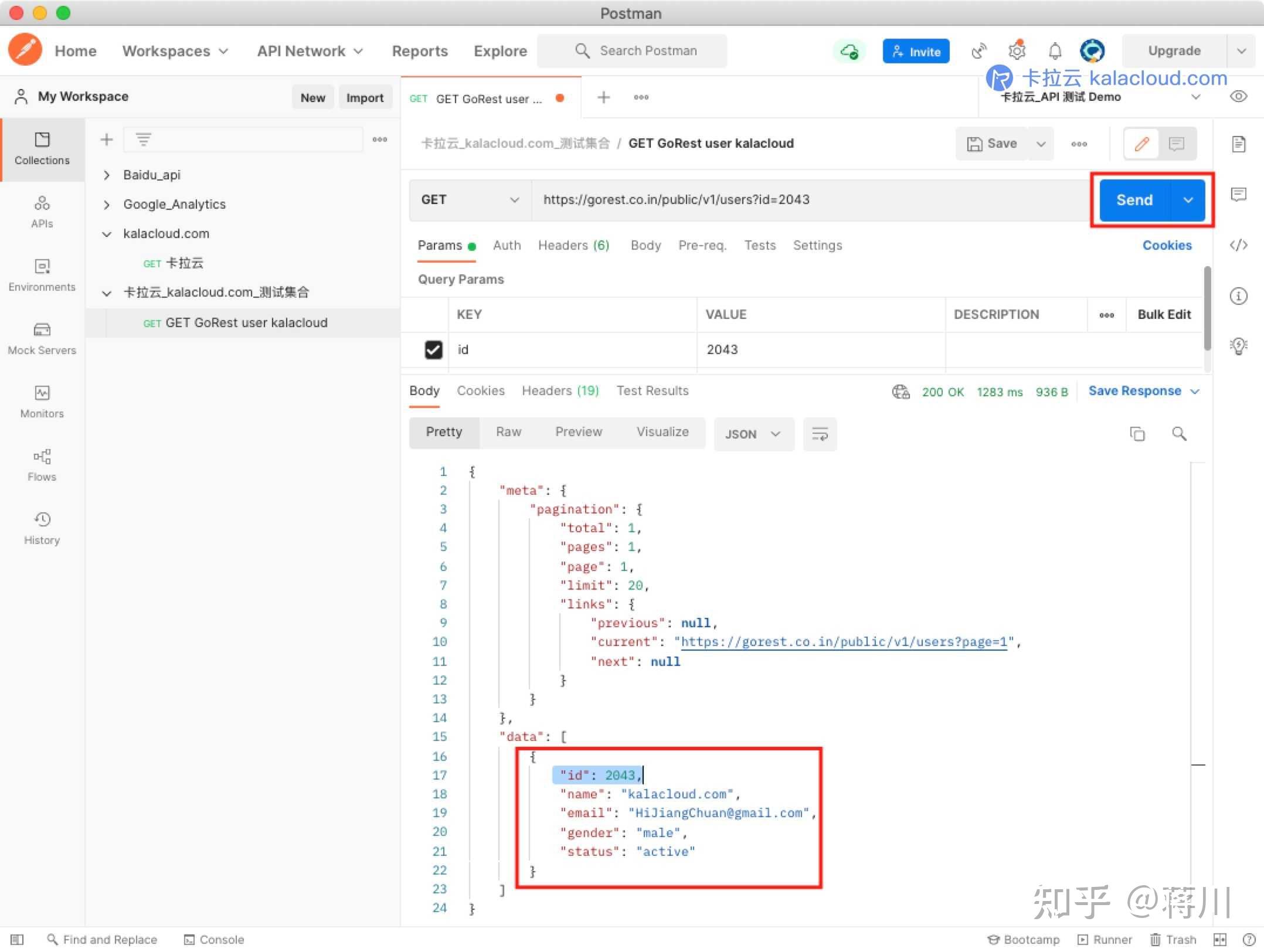Open the Save Response dropdown
The height and width of the screenshot is (952, 1264).
click(1195, 391)
